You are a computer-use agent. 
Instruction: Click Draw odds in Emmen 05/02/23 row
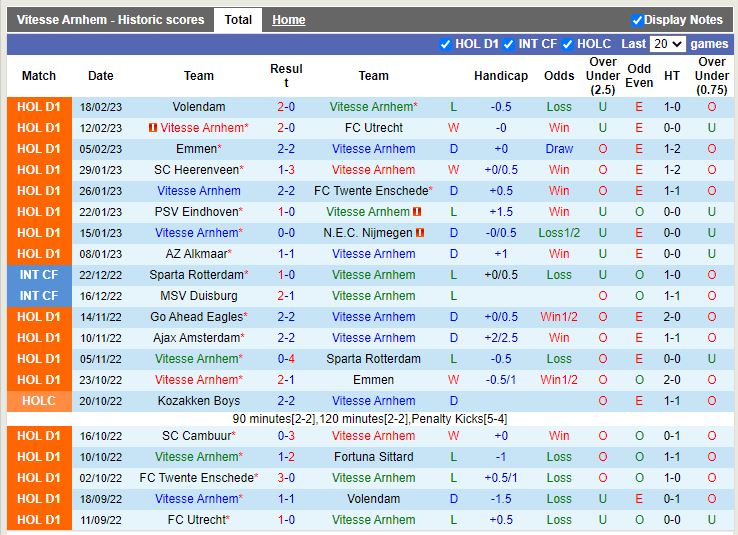[559, 149]
